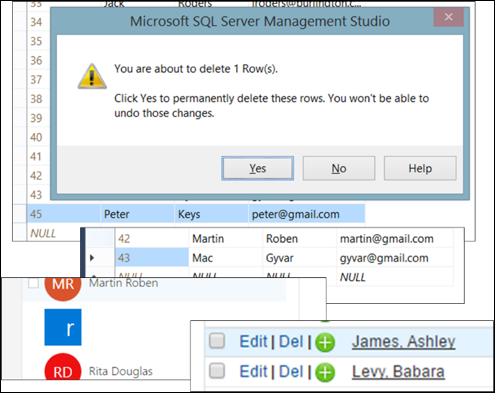This screenshot has width=495, height=393.
Task: Select the peter@gmail.com cell in row 45
Action: point(306,214)
